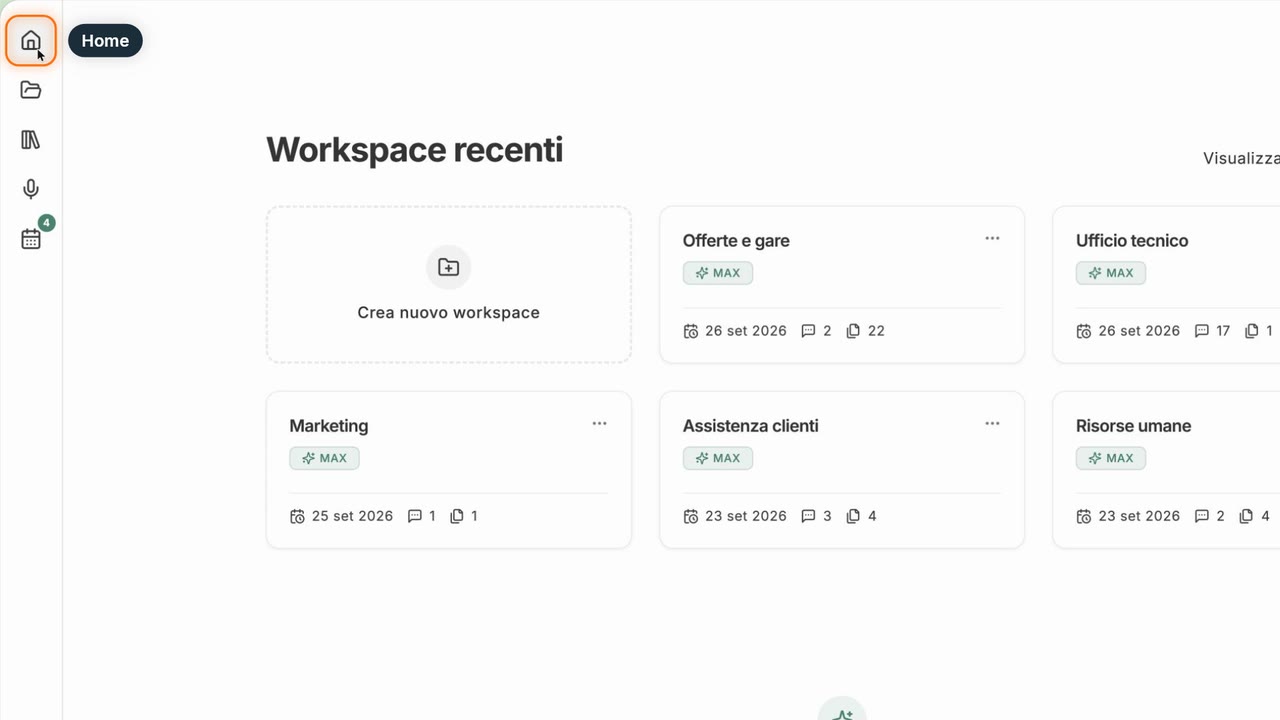Click the documents icon on Offerte e gare
This screenshot has width=1280, height=720.
[853, 331]
